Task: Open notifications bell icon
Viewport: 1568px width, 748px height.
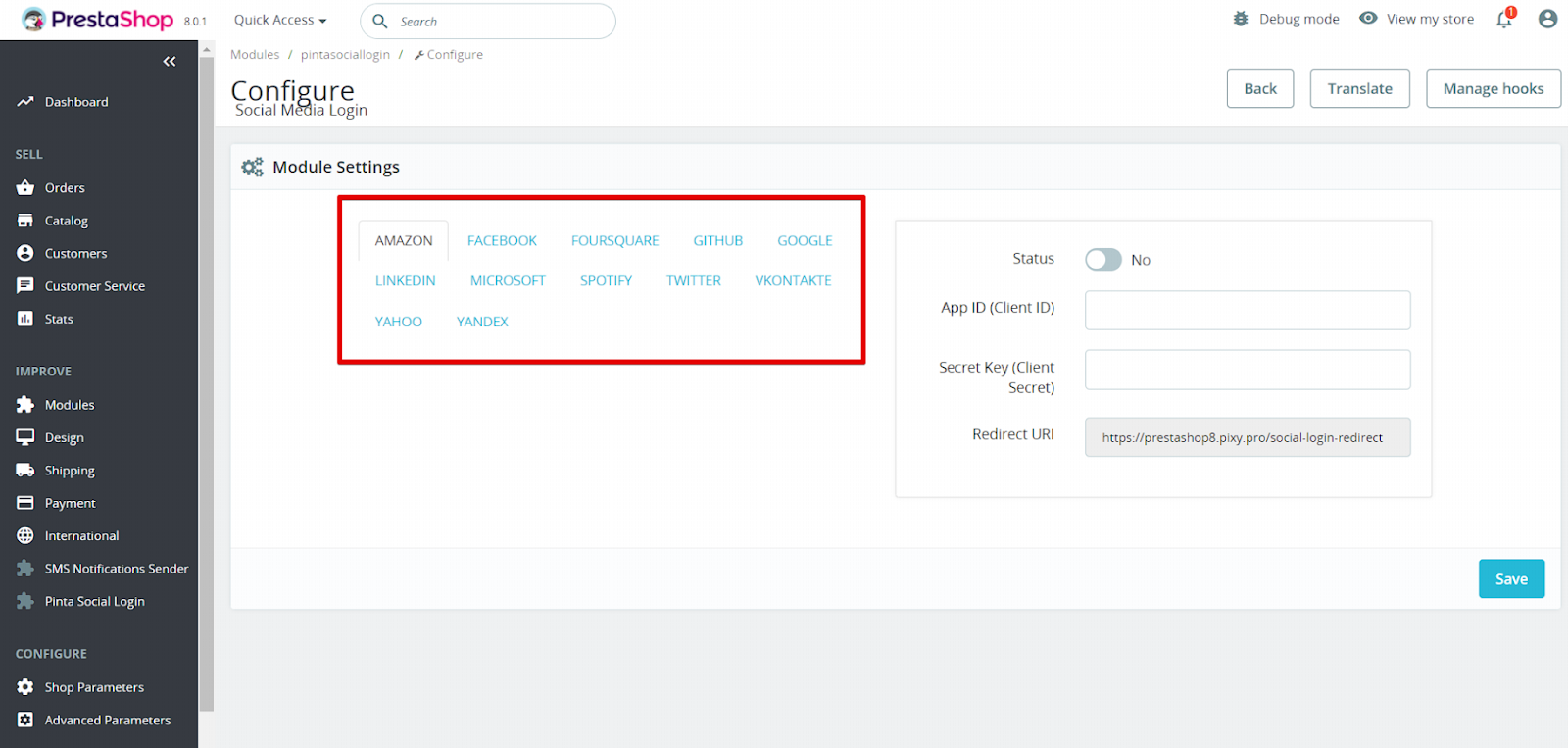Action: [1504, 19]
